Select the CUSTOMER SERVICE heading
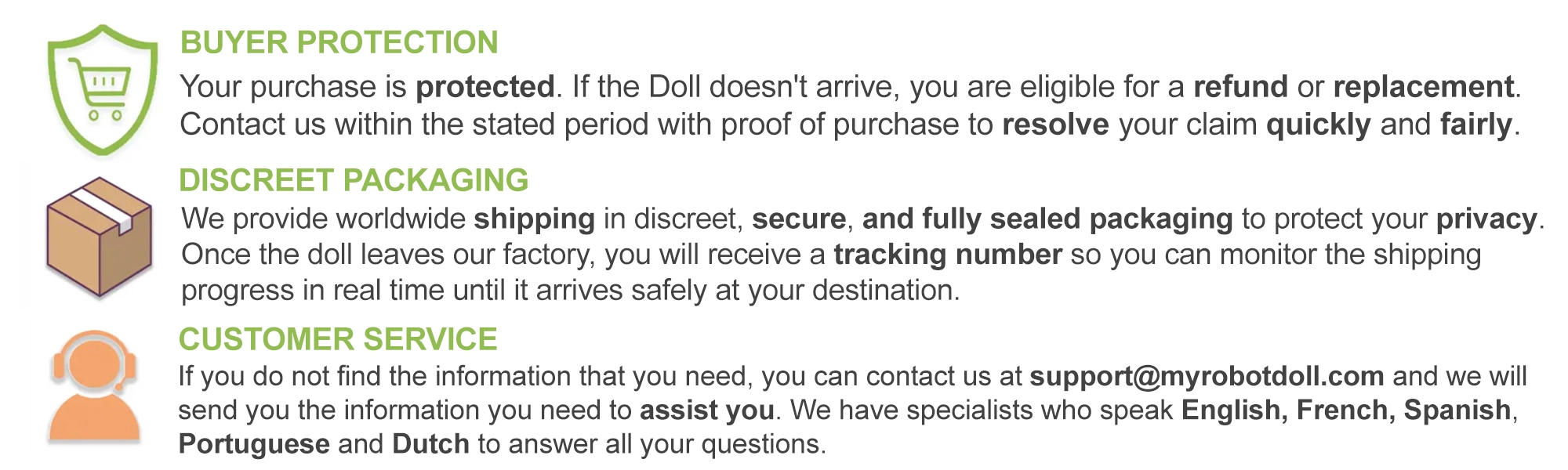1568x470 pixels. click(337, 339)
